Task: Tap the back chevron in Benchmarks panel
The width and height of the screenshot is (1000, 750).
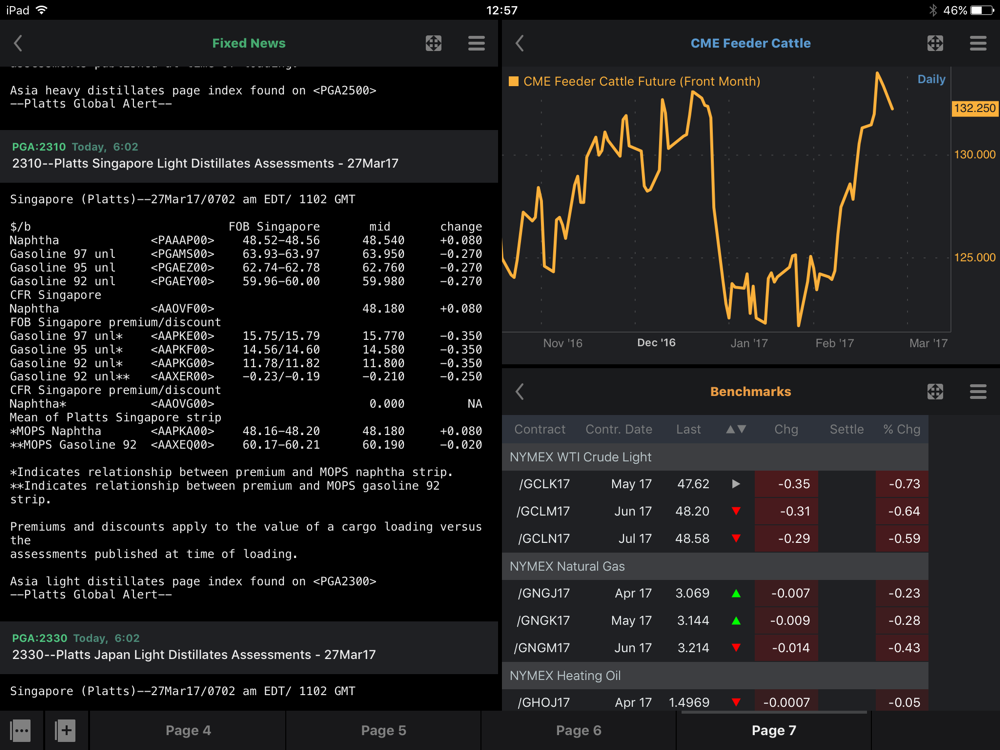Action: [x=520, y=392]
